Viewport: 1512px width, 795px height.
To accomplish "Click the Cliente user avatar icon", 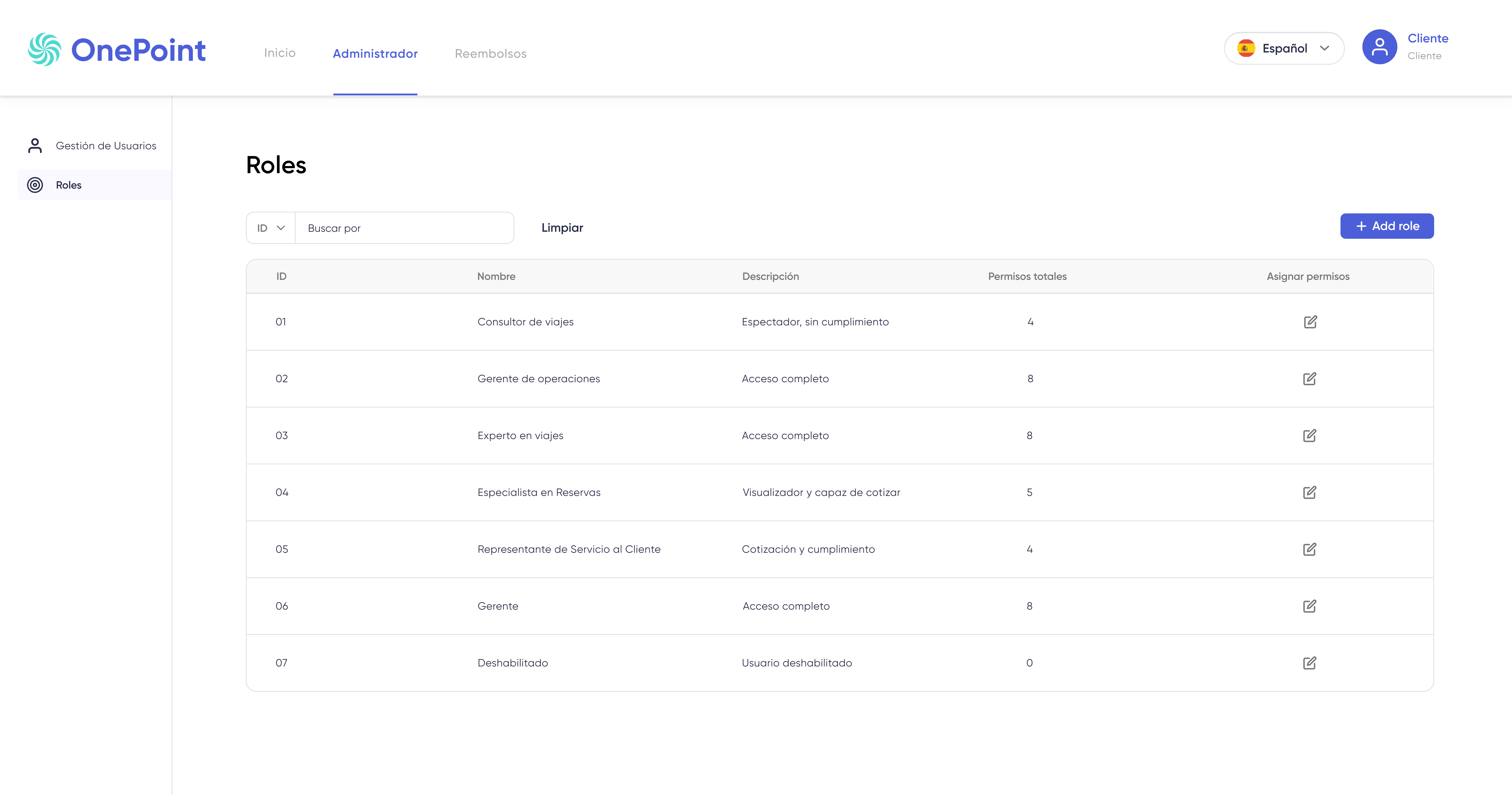I will [x=1379, y=47].
